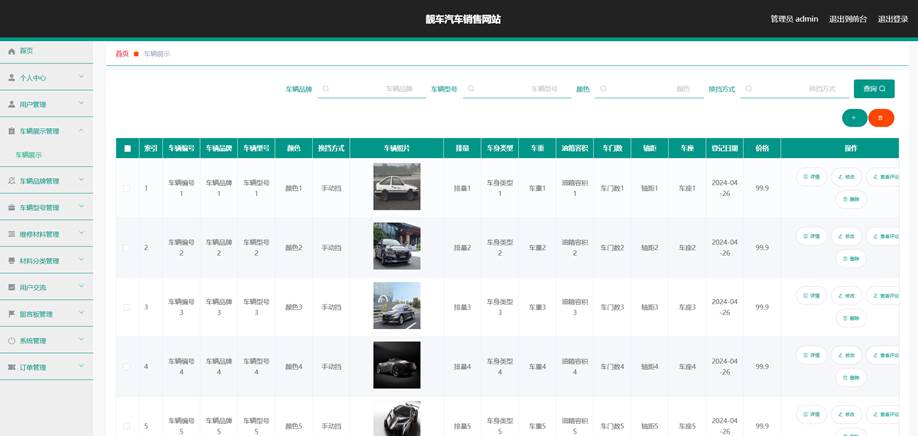Click the 价格 column header
The height and width of the screenshot is (436, 918).
(762, 149)
